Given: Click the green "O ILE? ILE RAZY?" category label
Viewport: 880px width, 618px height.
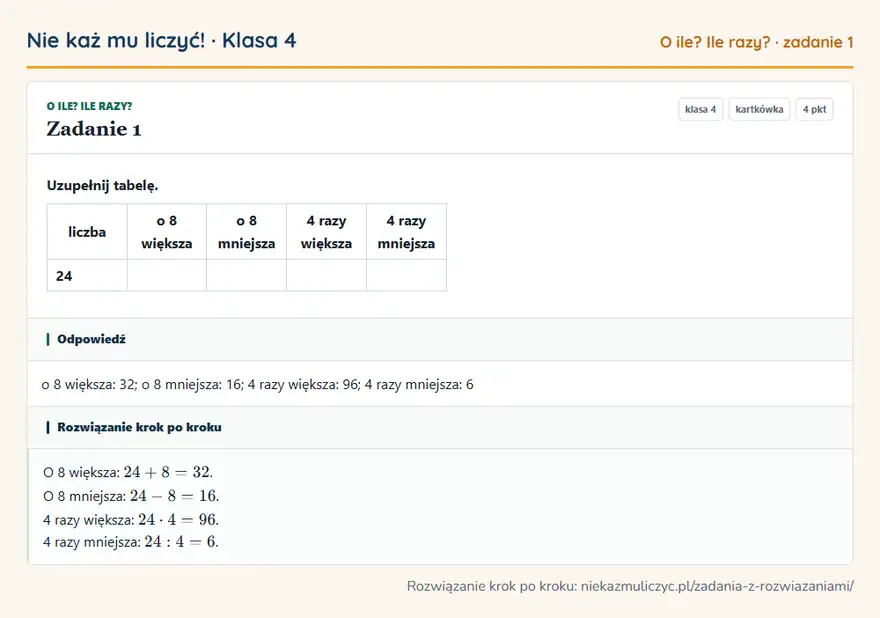Looking at the screenshot, I should (89, 106).
